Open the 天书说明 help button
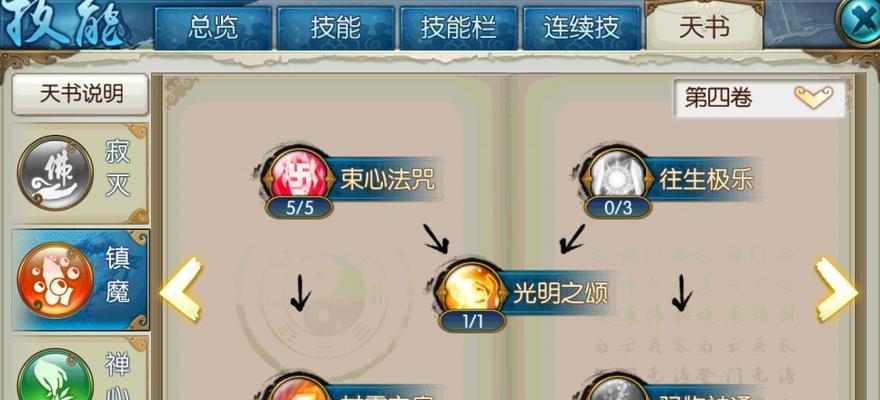This screenshot has height=400, width=880. pos(80,94)
